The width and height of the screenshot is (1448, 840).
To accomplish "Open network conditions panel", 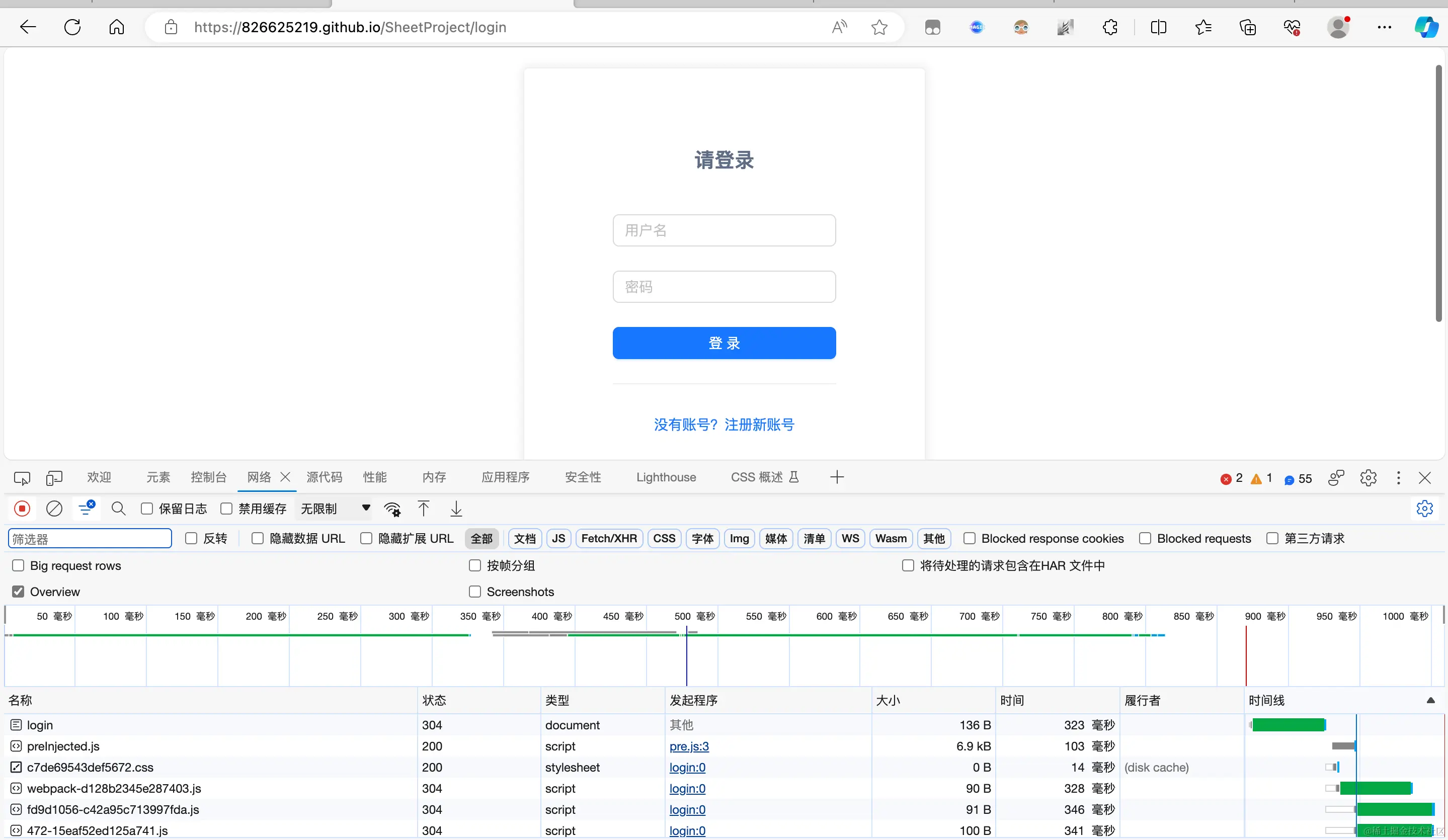I will (392, 509).
